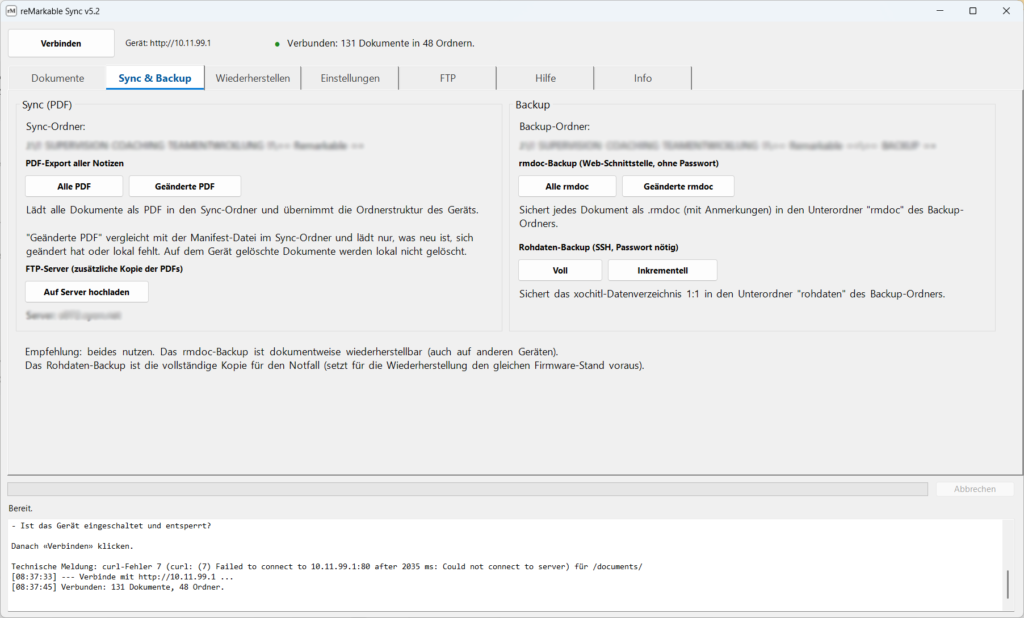Go to the FTP tab
The image size is (1024, 618).
point(447,78)
